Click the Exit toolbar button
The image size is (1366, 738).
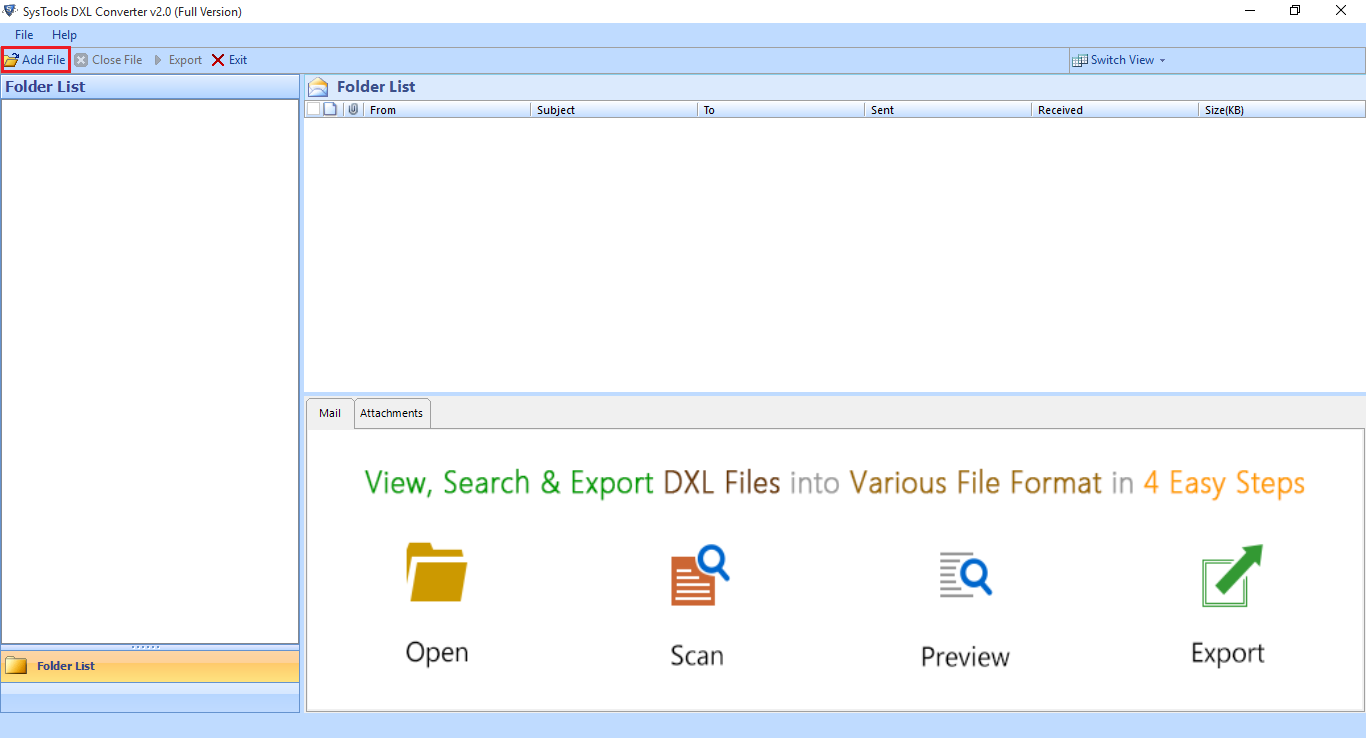(229, 60)
